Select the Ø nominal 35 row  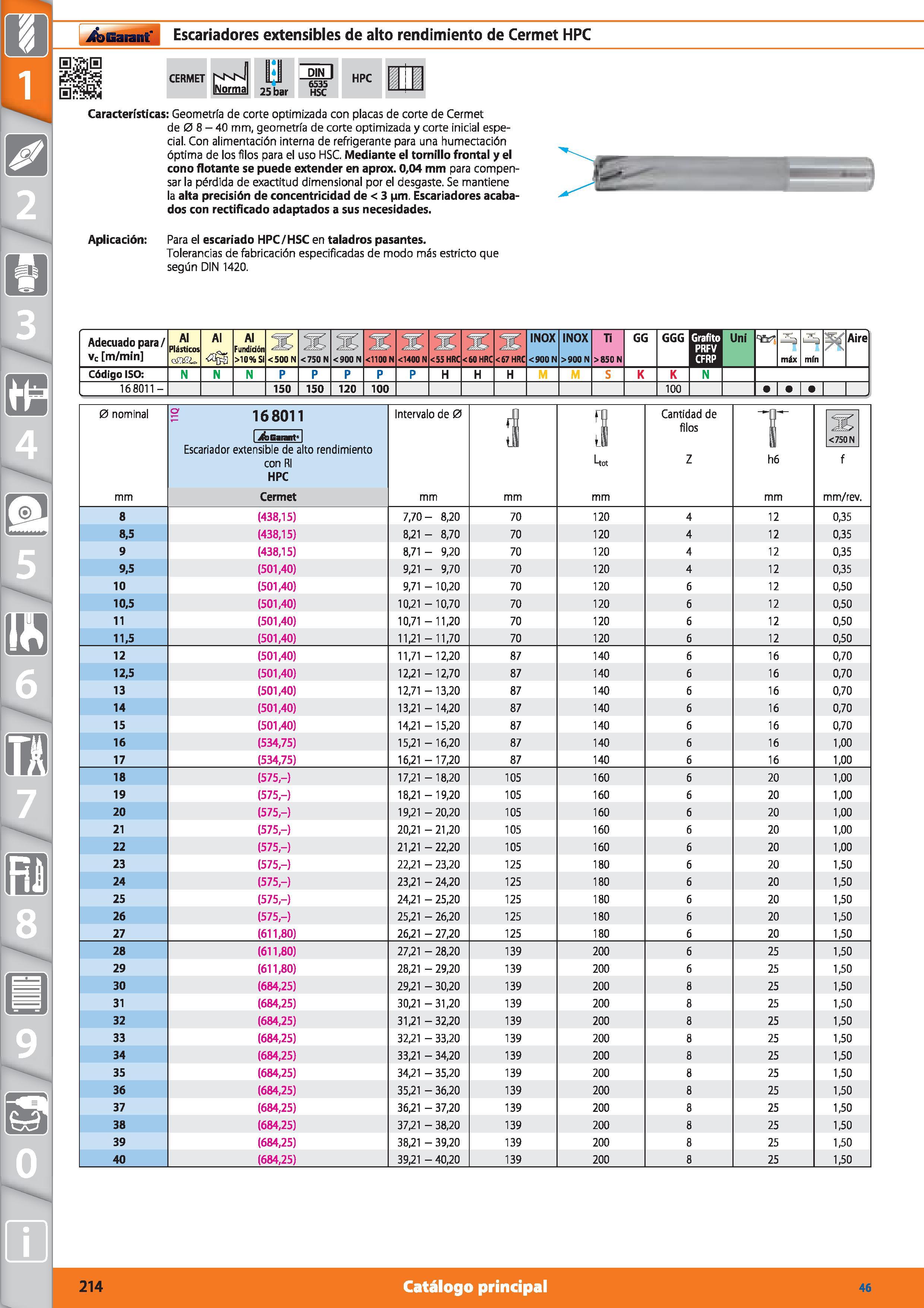tap(475, 1072)
